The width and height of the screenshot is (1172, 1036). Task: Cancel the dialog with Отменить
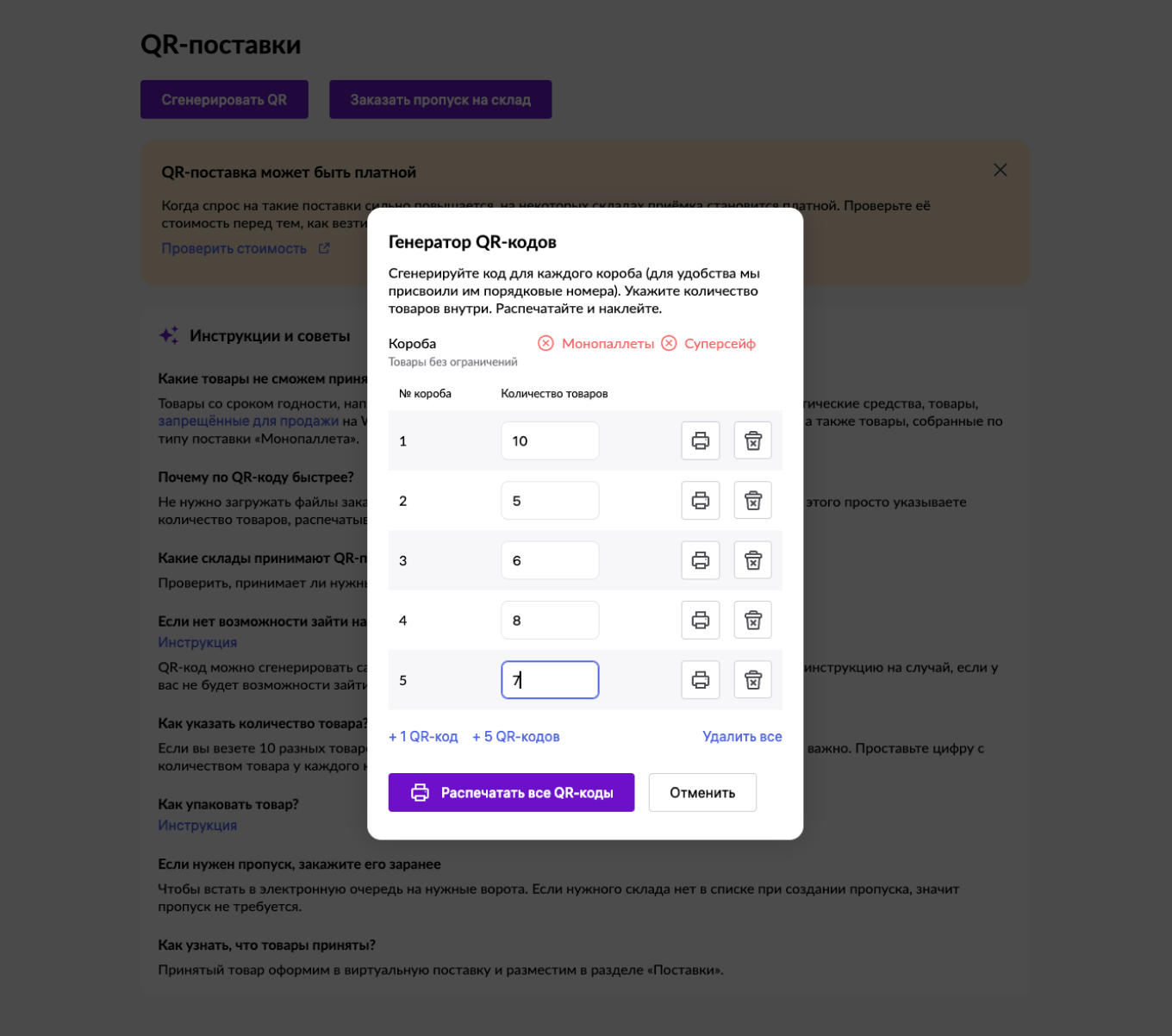[702, 792]
